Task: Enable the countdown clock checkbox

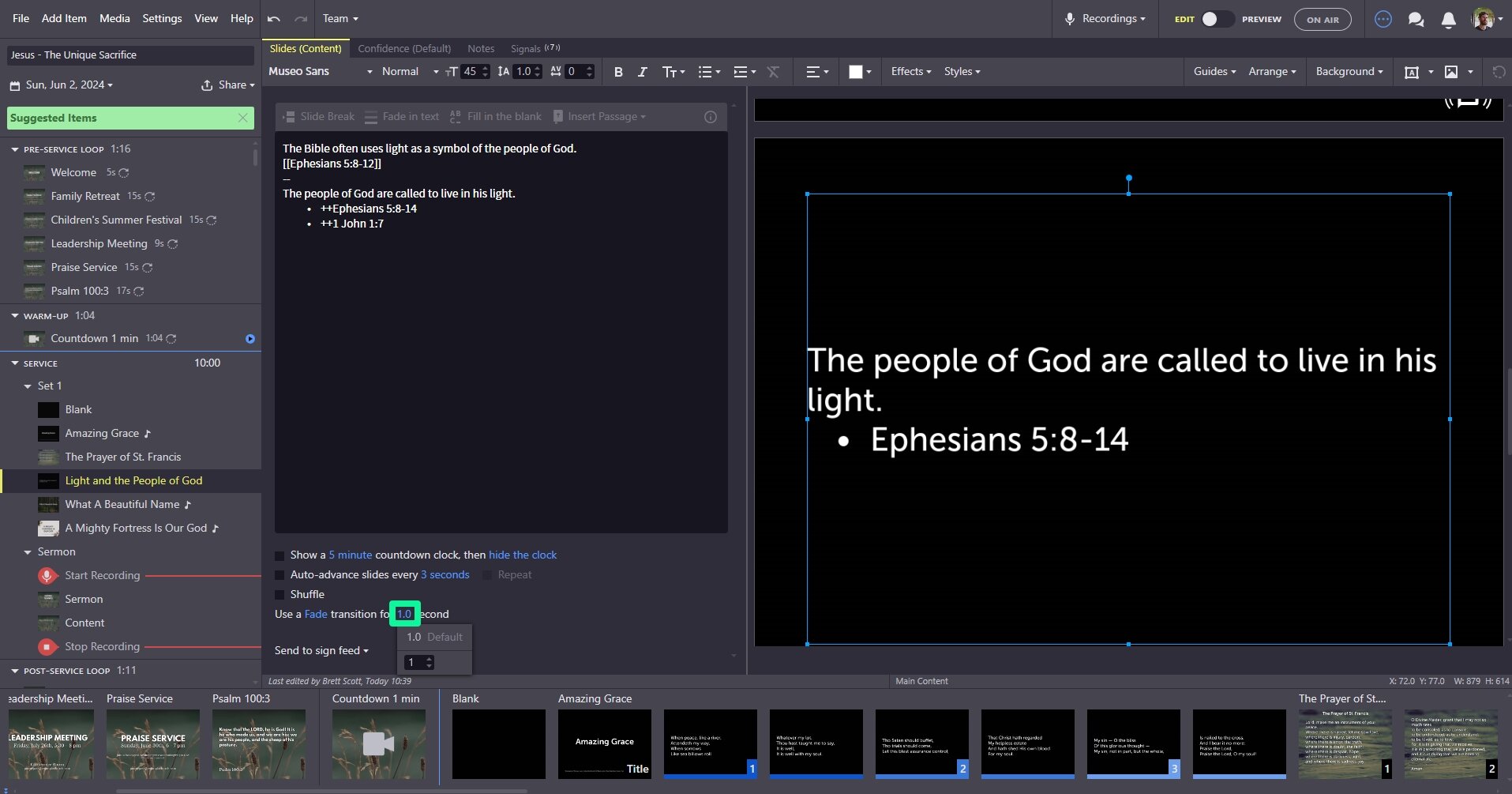Action: pos(280,555)
